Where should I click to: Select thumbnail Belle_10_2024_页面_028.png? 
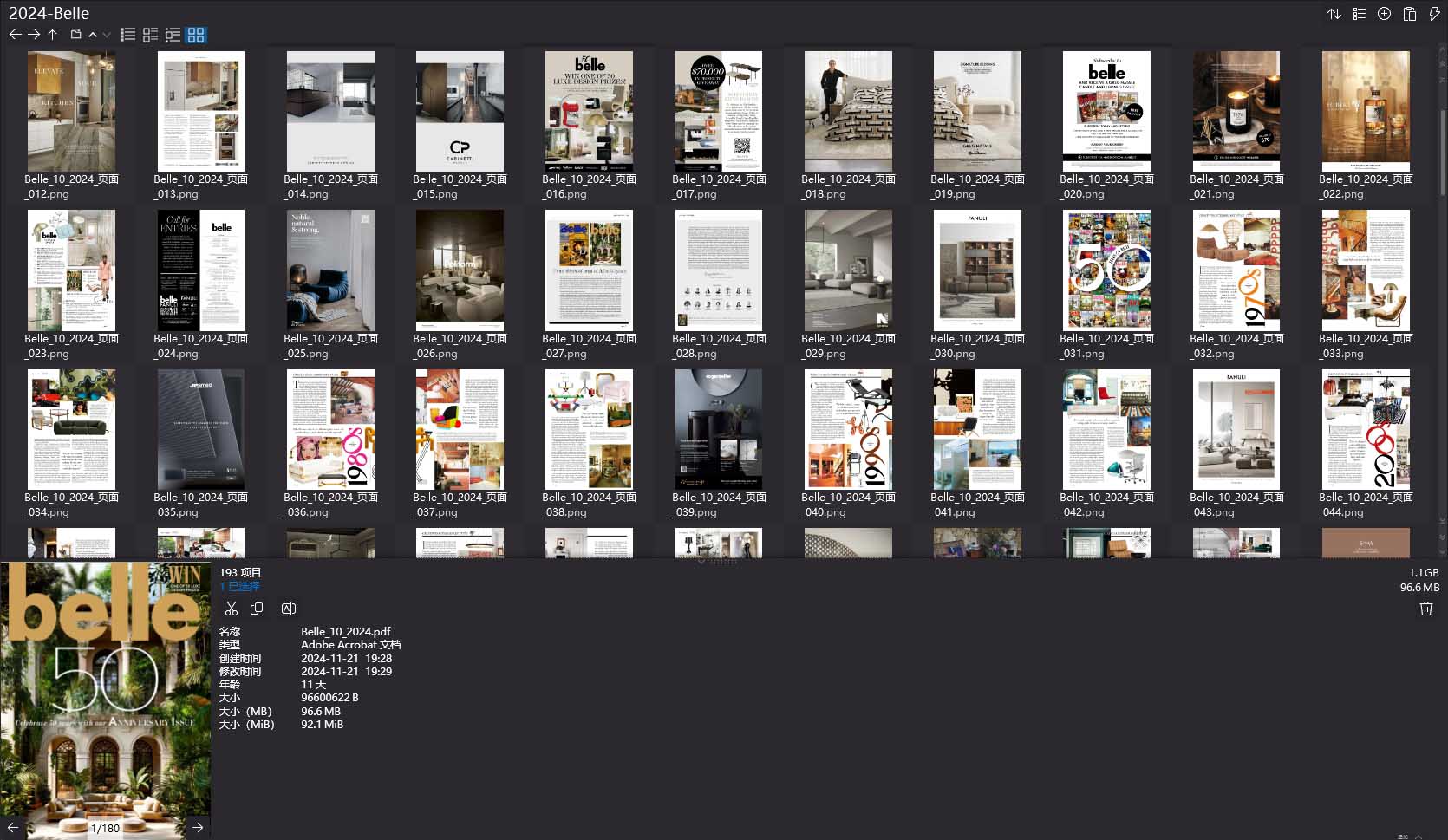tap(719, 270)
